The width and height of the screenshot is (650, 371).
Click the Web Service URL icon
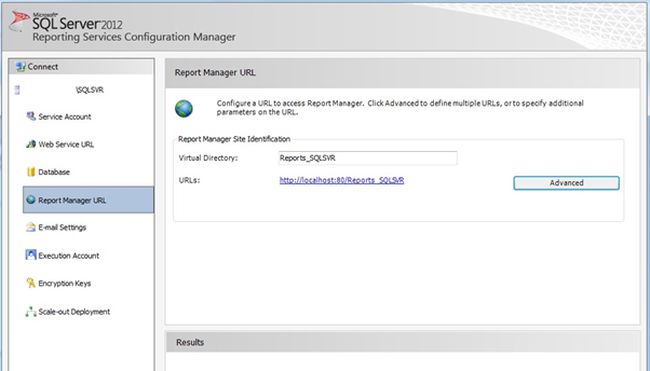[x=31, y=144]
